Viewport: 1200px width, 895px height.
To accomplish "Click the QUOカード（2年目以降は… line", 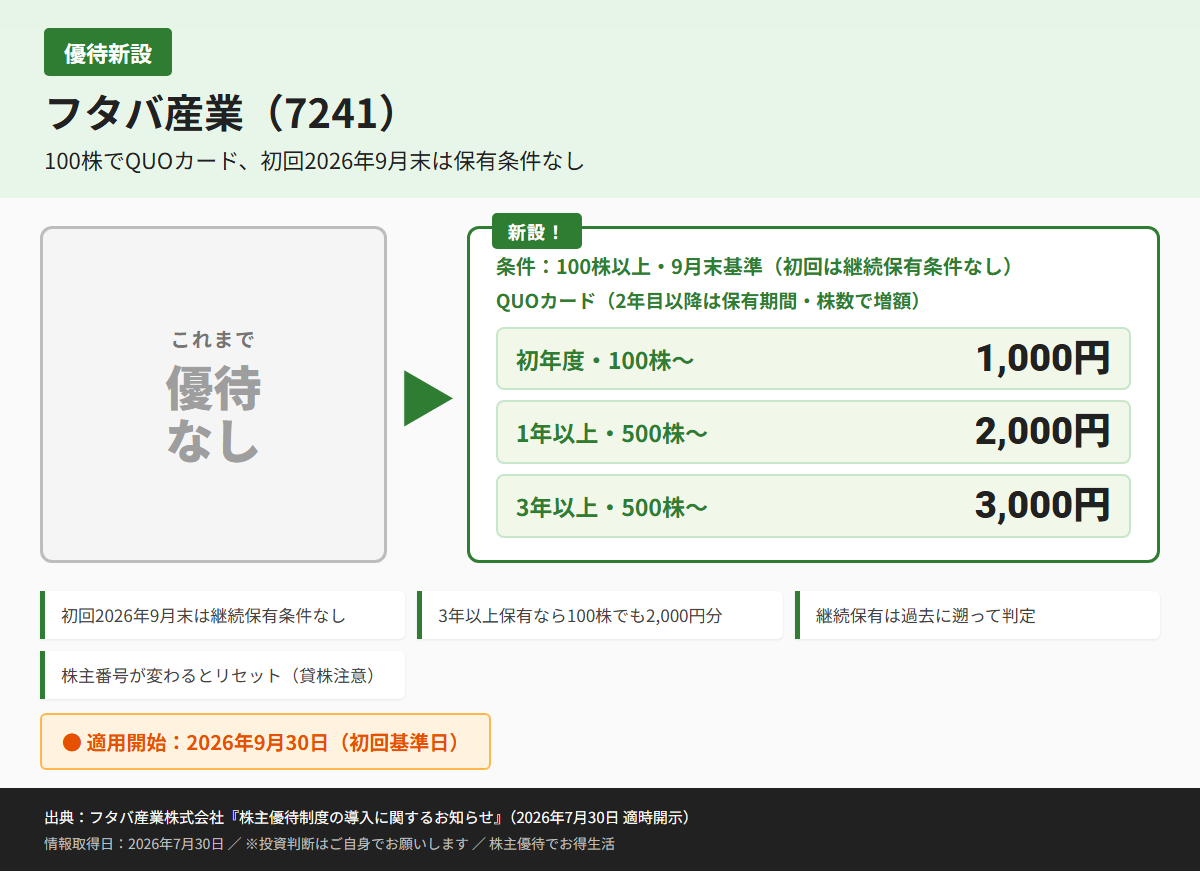I will (x=708, y=301).
